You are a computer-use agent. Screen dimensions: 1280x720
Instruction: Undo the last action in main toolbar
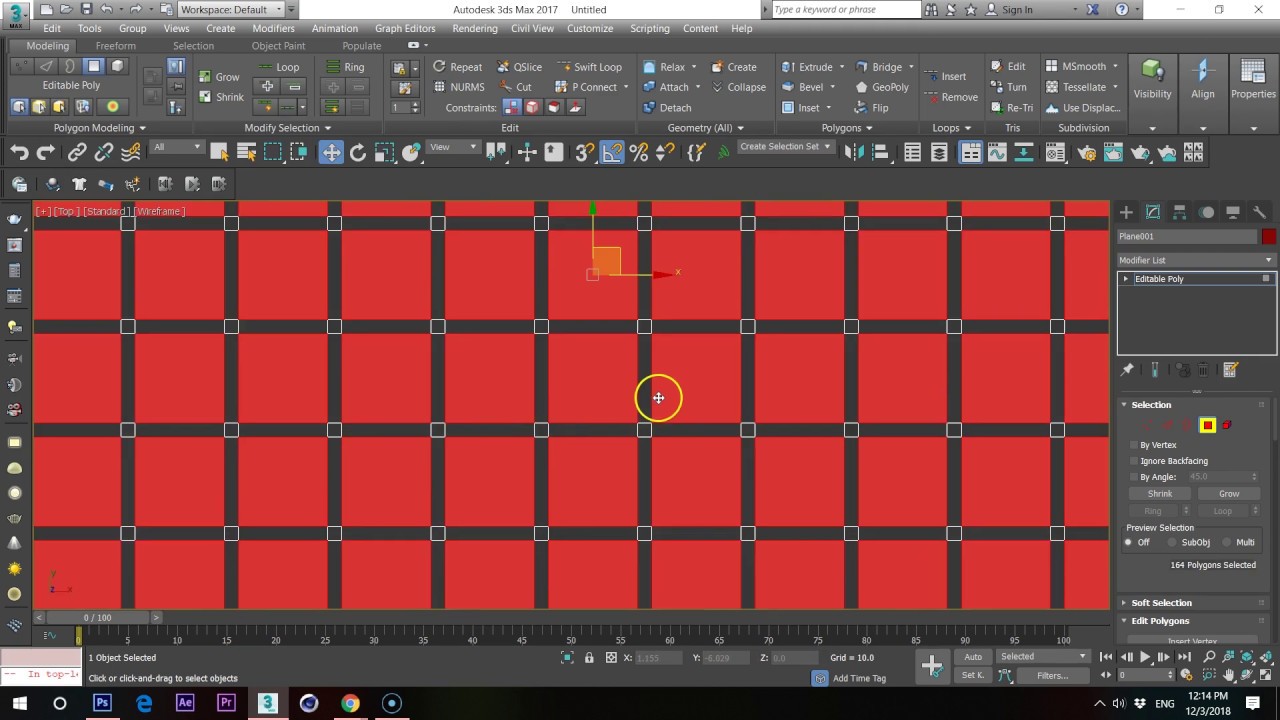tap(19, 152)
